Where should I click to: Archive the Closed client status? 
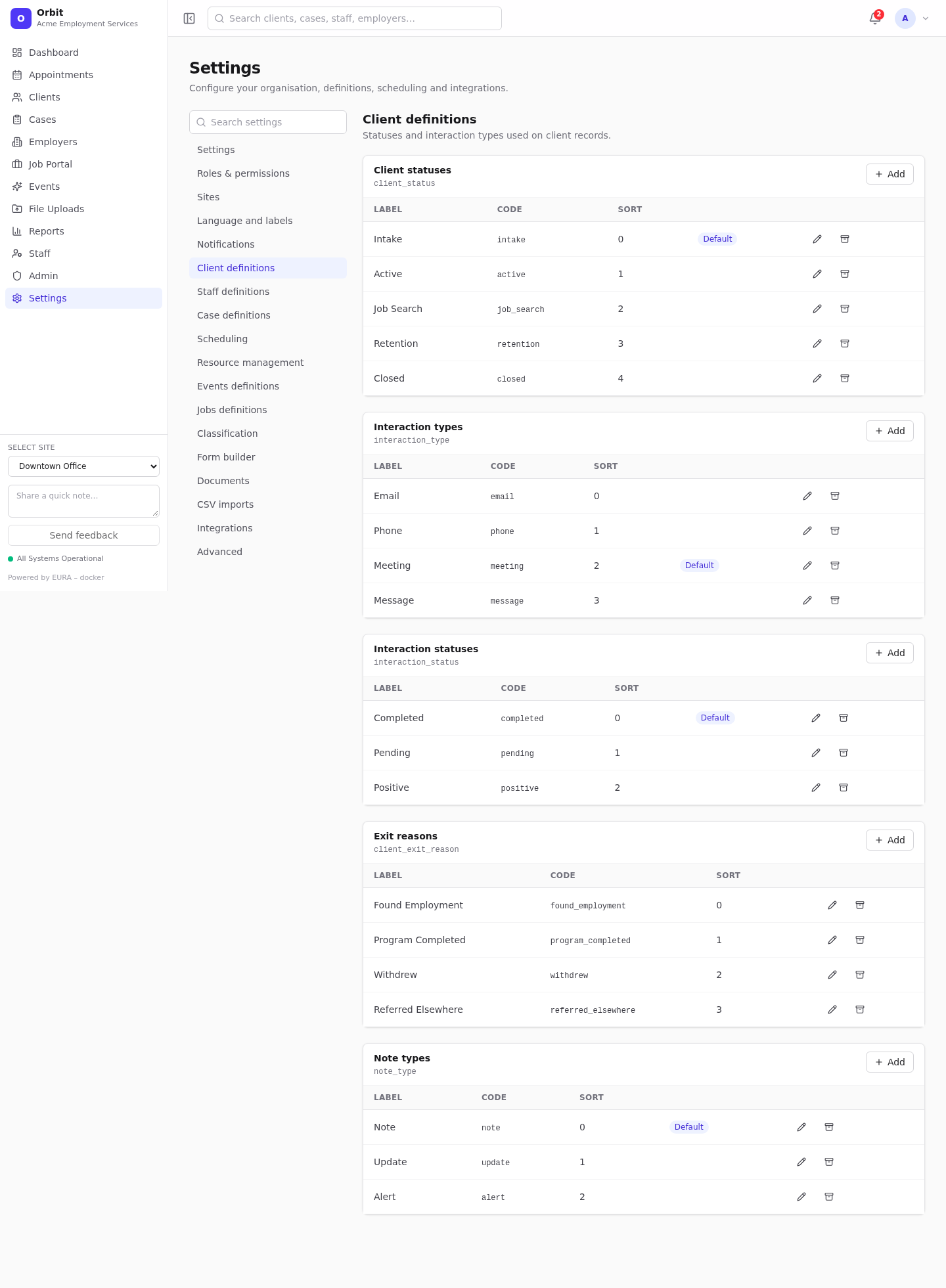845,378
